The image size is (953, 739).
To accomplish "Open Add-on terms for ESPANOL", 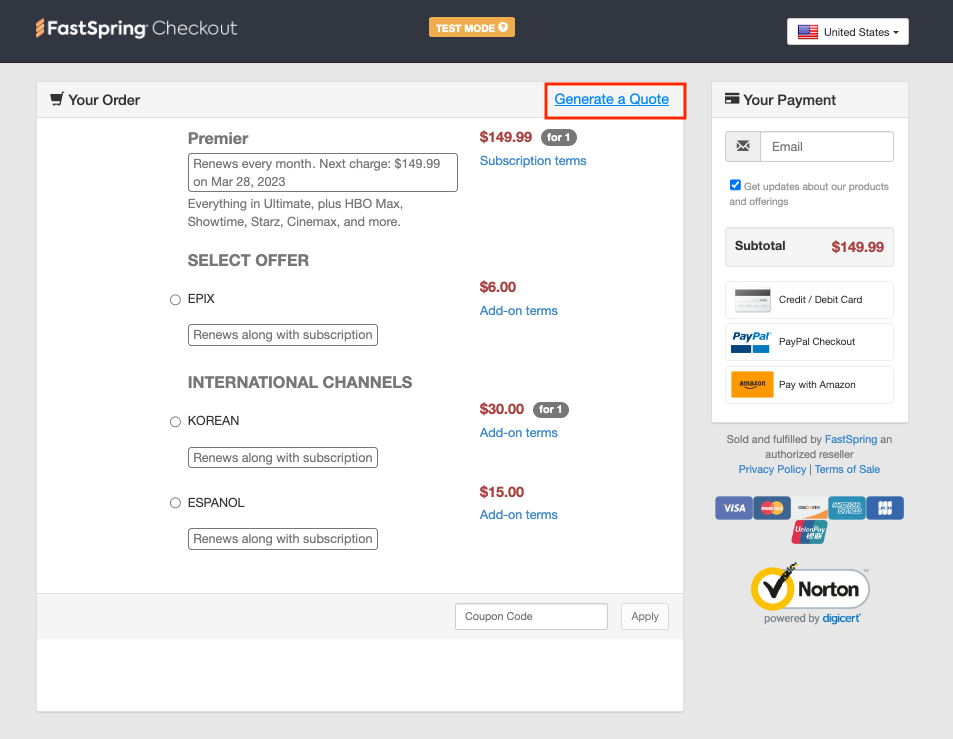I will point(518,515).
